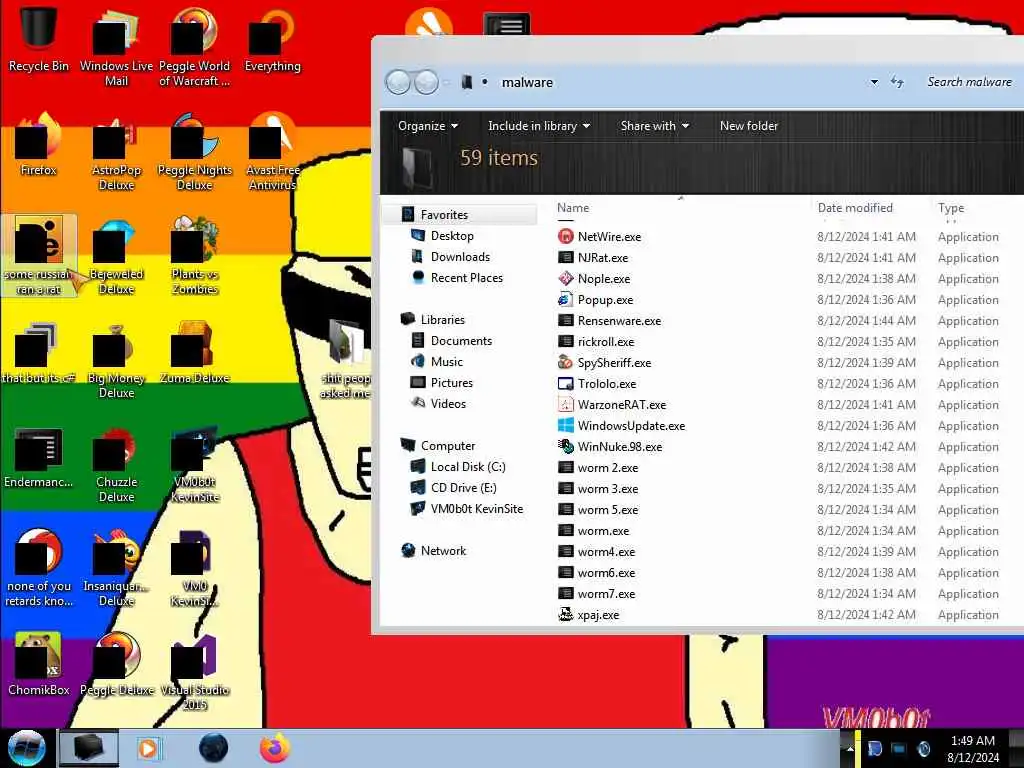Click the New folder button
Screen dimensions: 1024x768
pos(748,125)
